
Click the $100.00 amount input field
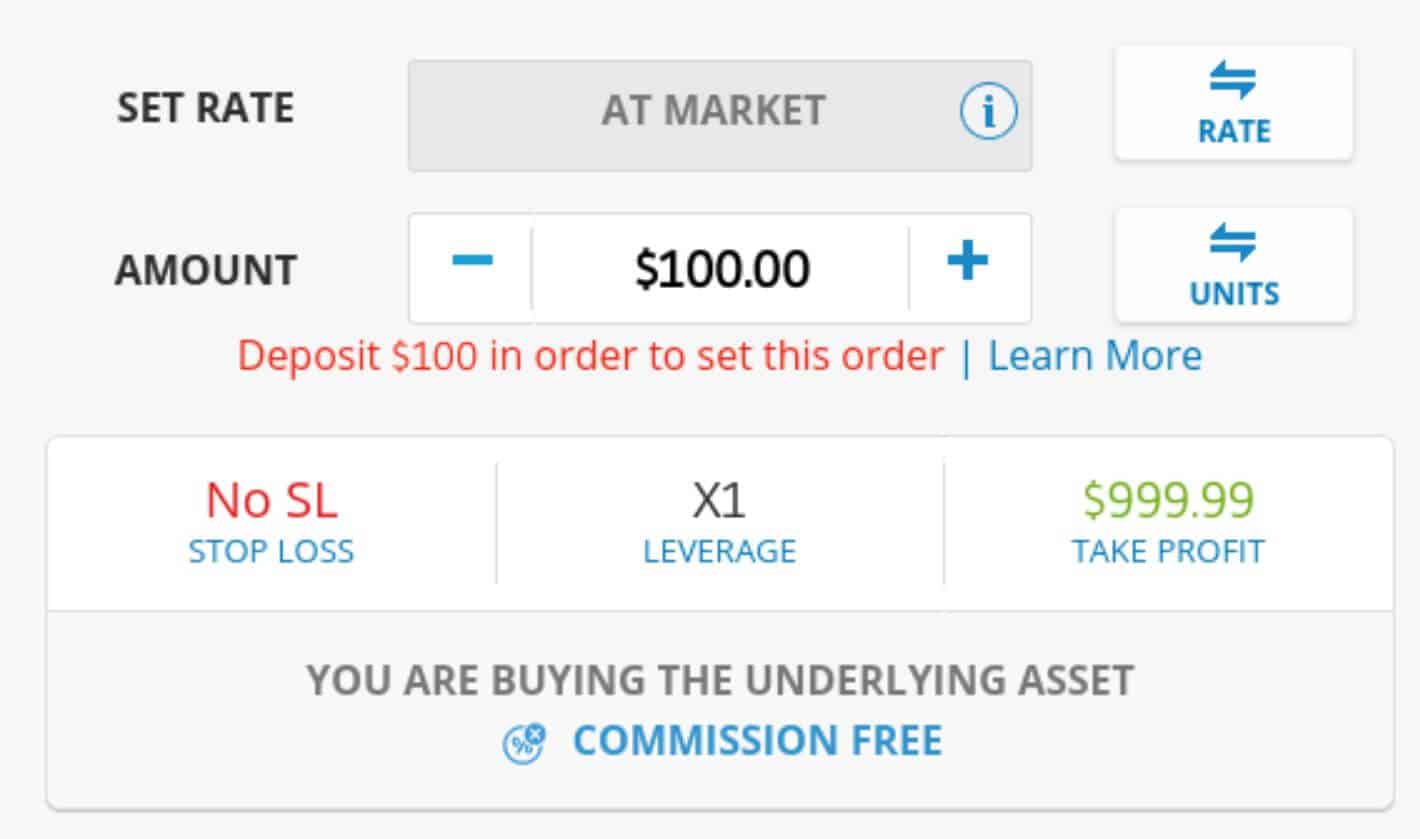[x=718, y=267]
